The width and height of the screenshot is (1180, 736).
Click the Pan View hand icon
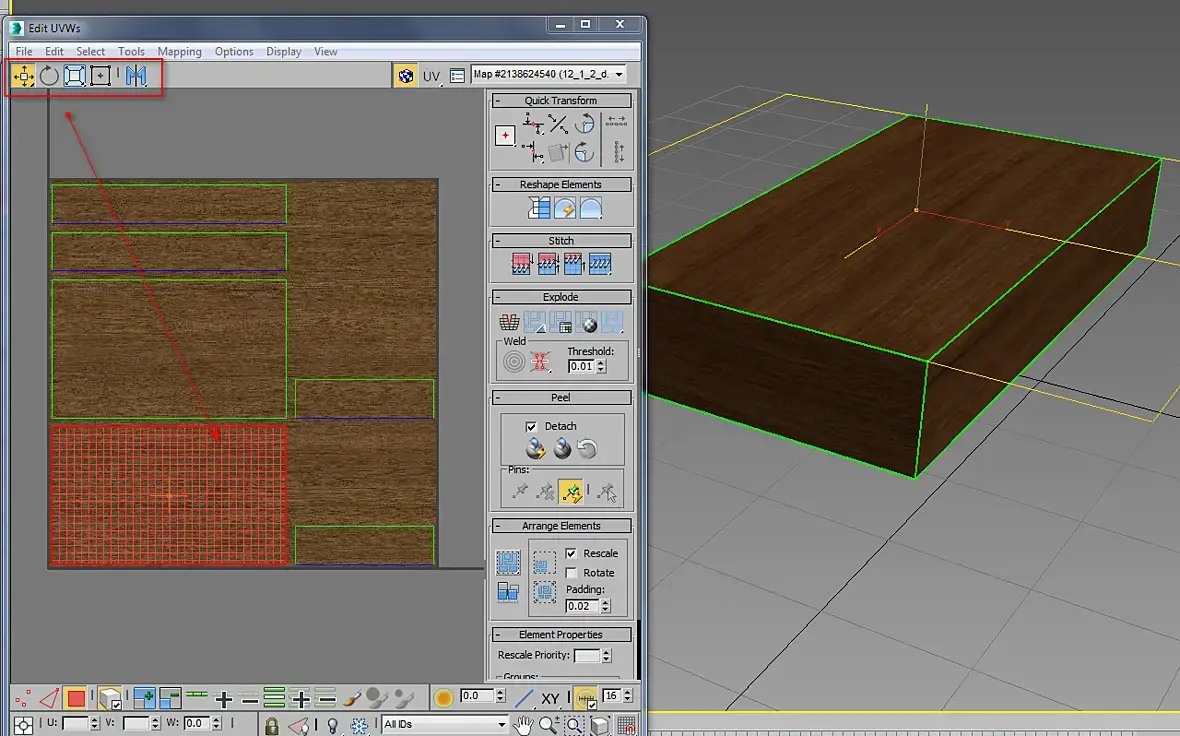523,725
